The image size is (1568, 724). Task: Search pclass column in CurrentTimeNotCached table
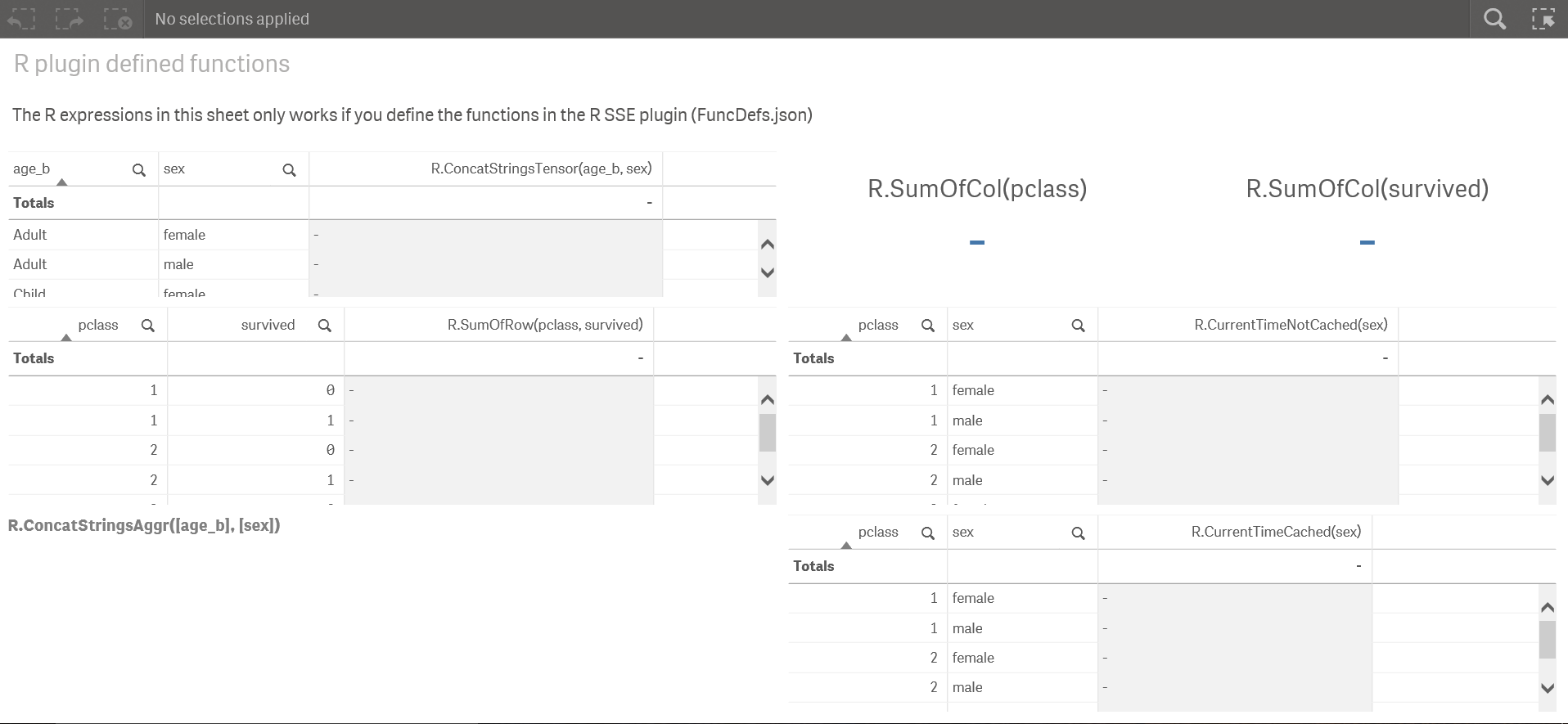928,326
